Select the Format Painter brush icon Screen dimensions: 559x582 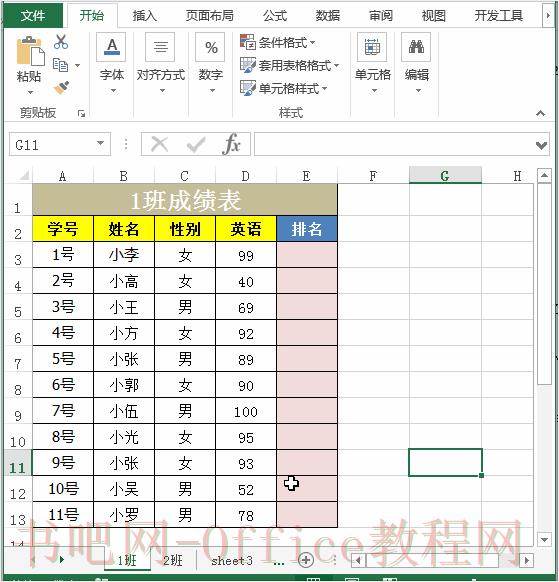click(61, 88)
